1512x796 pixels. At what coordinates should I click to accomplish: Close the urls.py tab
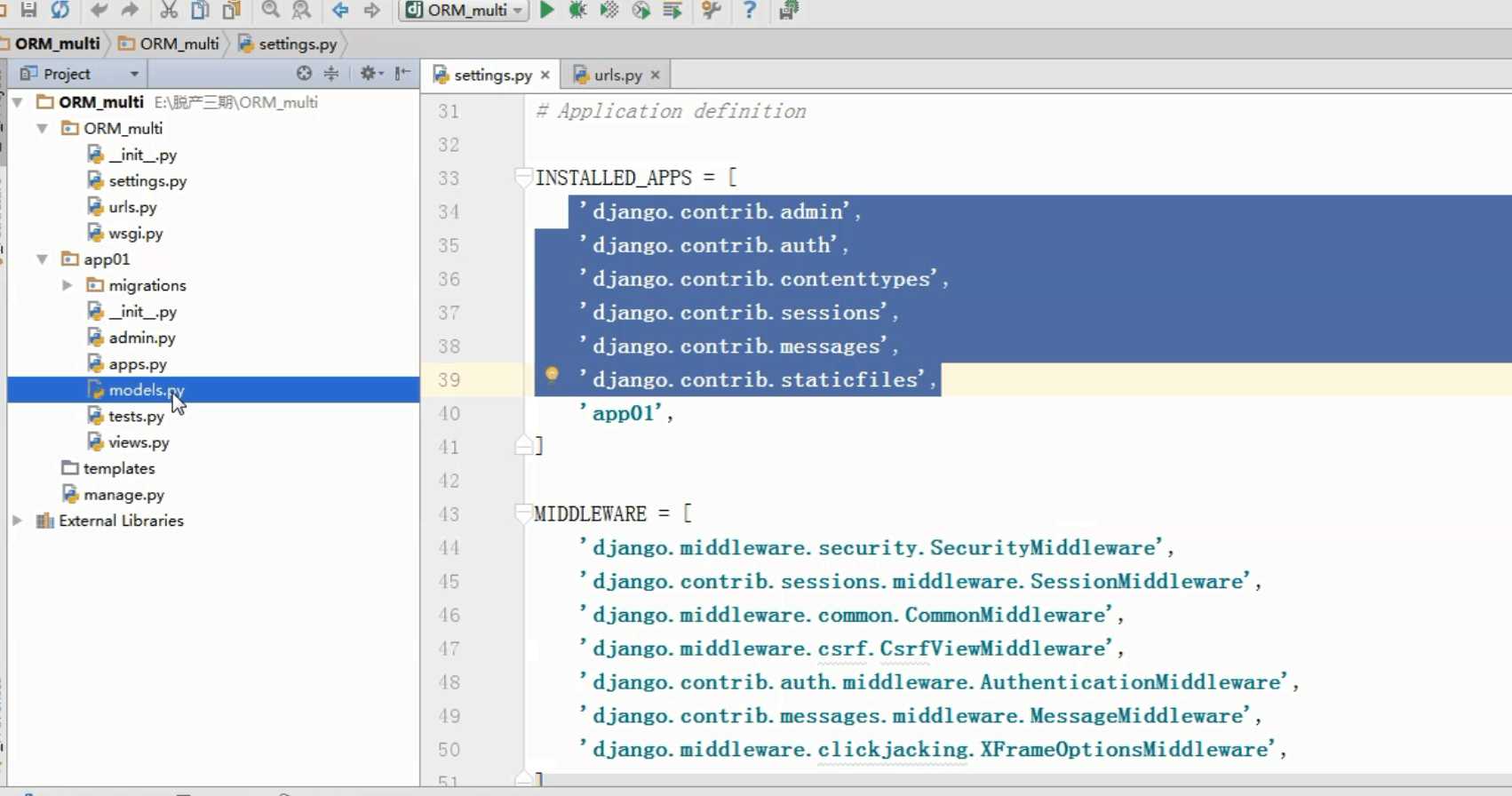point(656,76)
